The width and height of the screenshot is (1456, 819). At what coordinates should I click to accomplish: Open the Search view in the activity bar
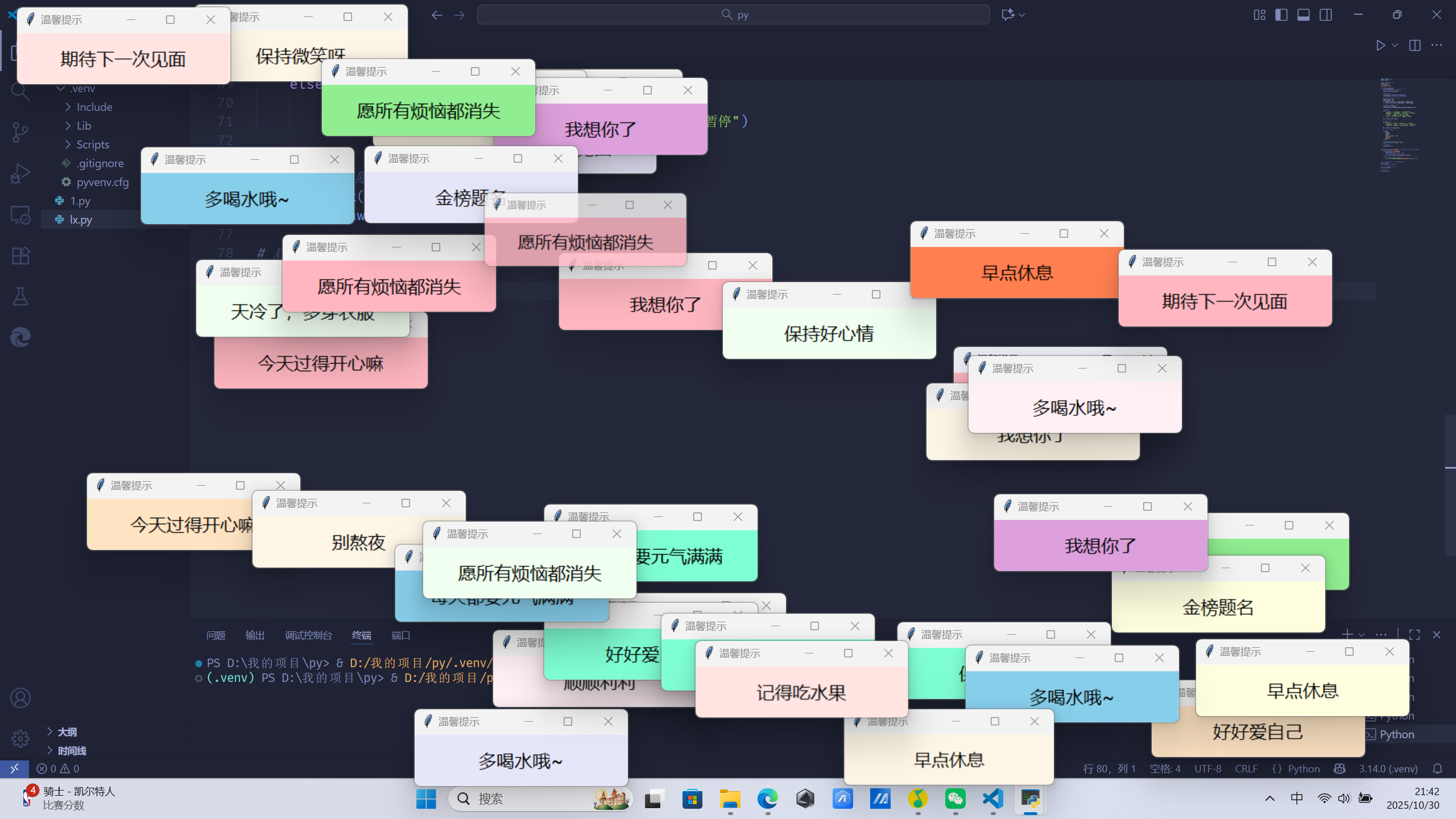pyautogui.click(x=20, y=91)
